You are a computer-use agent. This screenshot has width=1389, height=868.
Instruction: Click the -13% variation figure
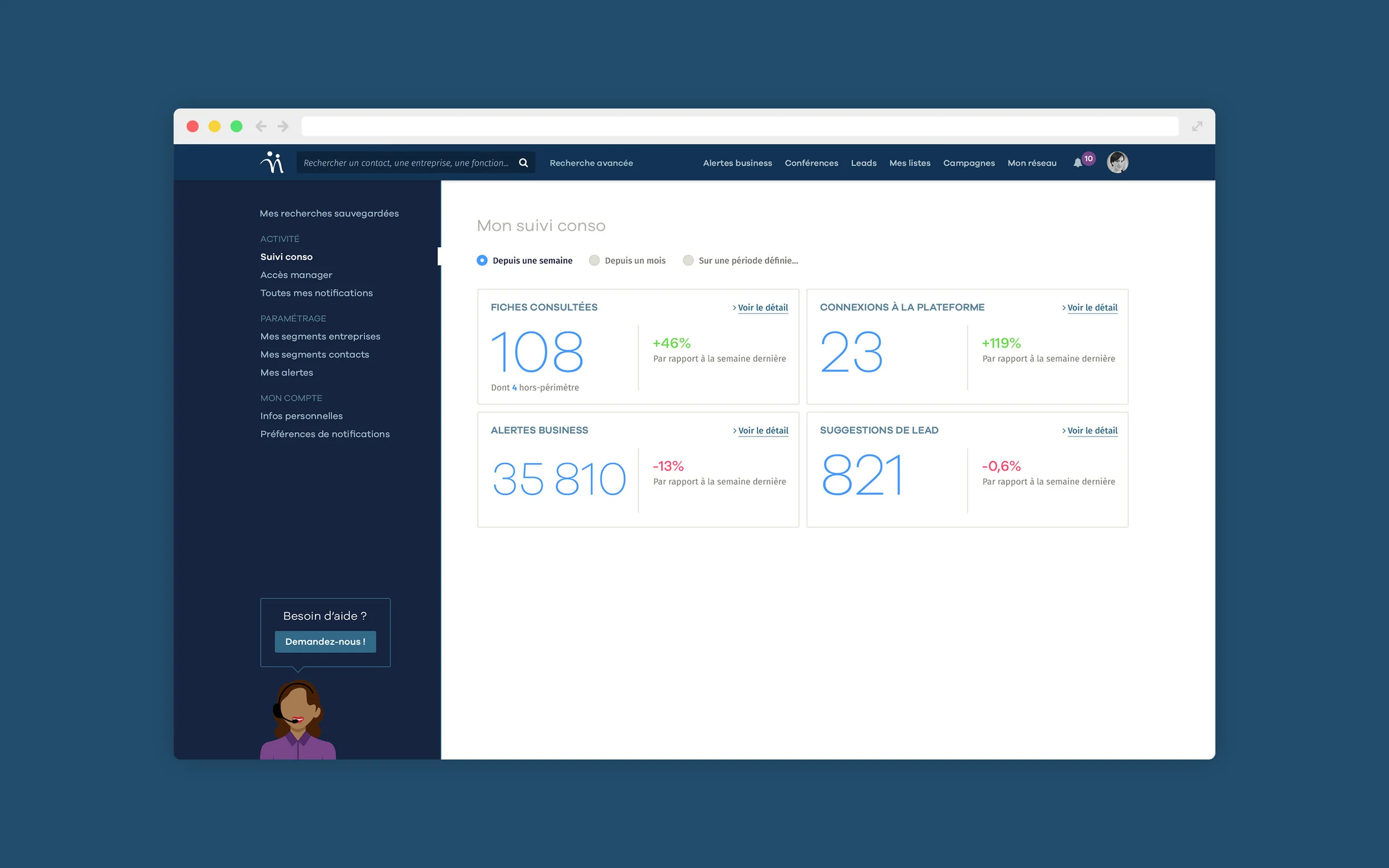pyautogui.click(x=668, y=466)
